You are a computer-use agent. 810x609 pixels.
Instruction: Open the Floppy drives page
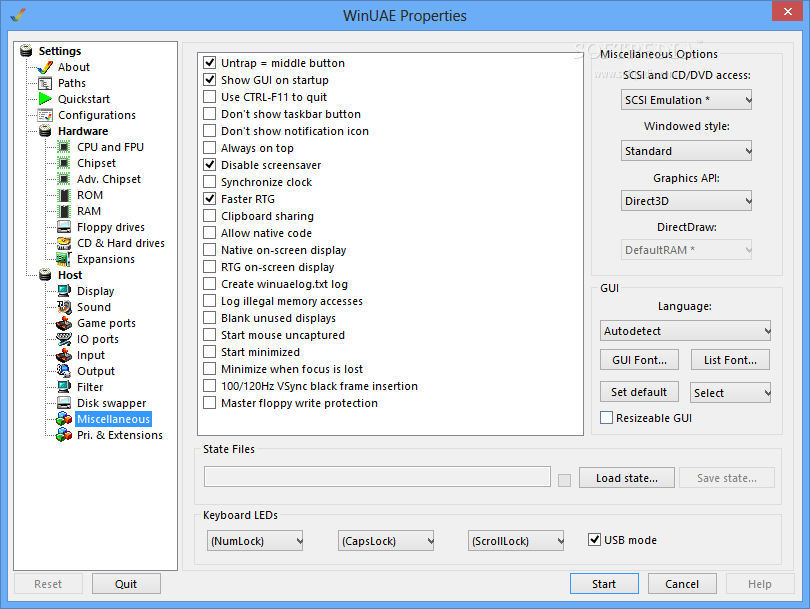pyautogui.click(x=111, y=227)
